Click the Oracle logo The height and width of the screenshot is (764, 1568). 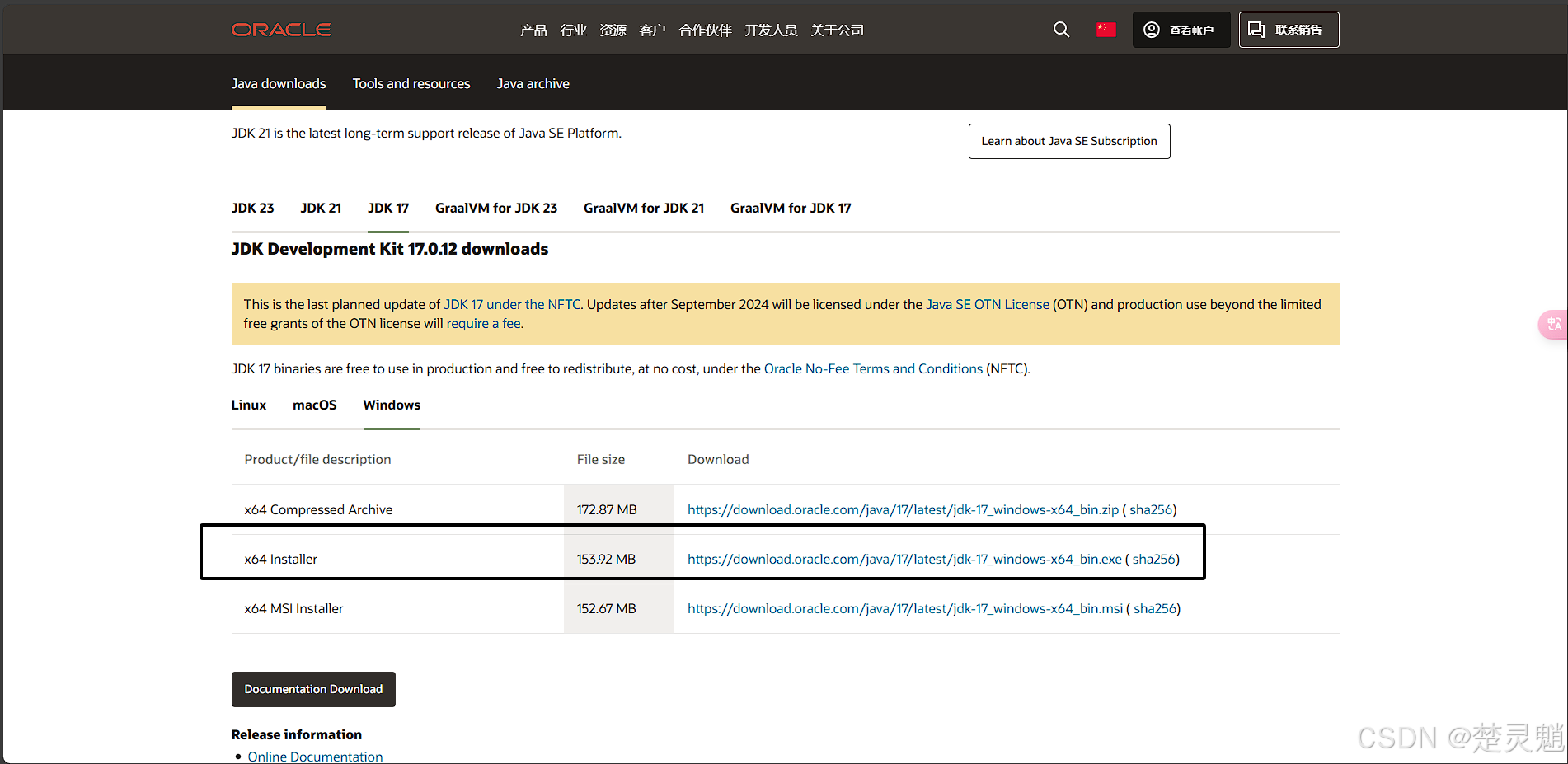coord(281,30)
